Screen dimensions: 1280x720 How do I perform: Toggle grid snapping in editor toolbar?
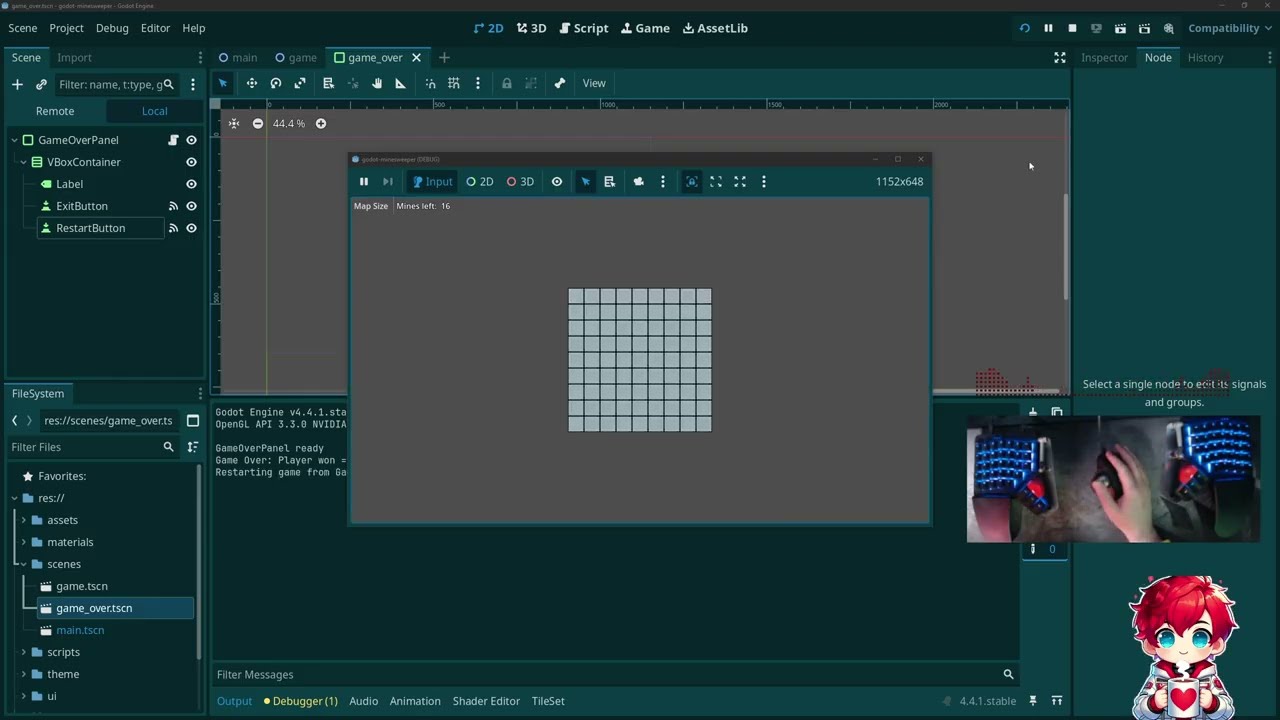[454, 83]
